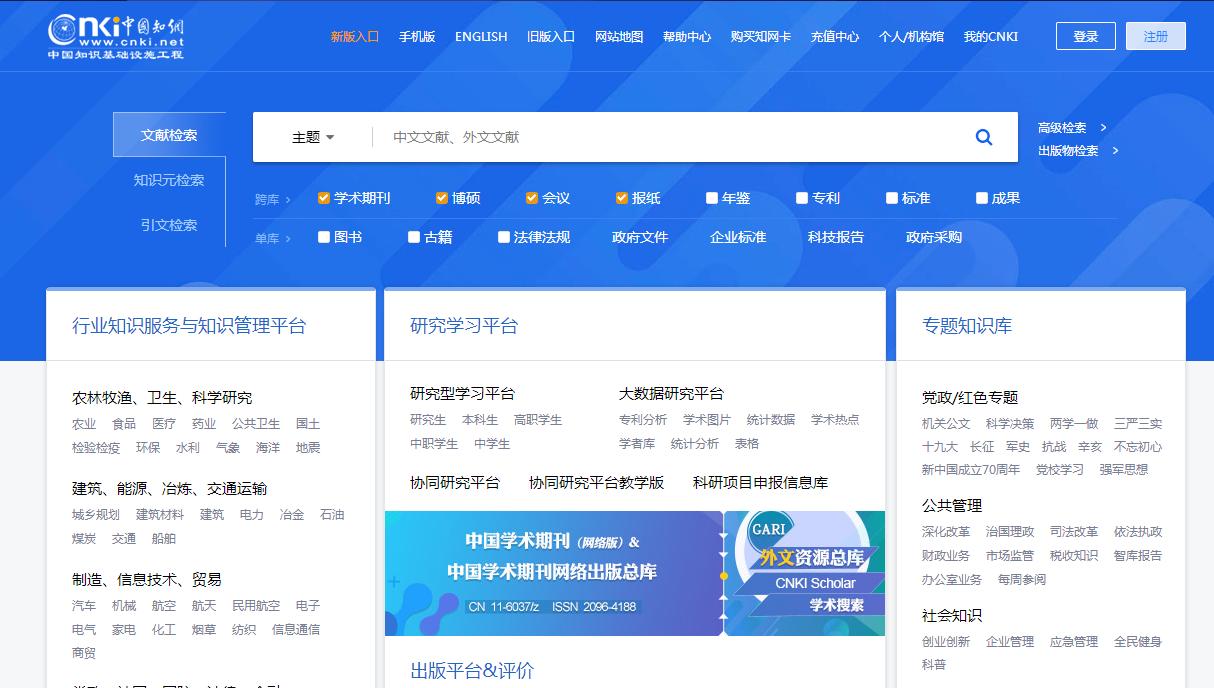
Task: Click the 高级检索 link
Action: point(1062,128)
